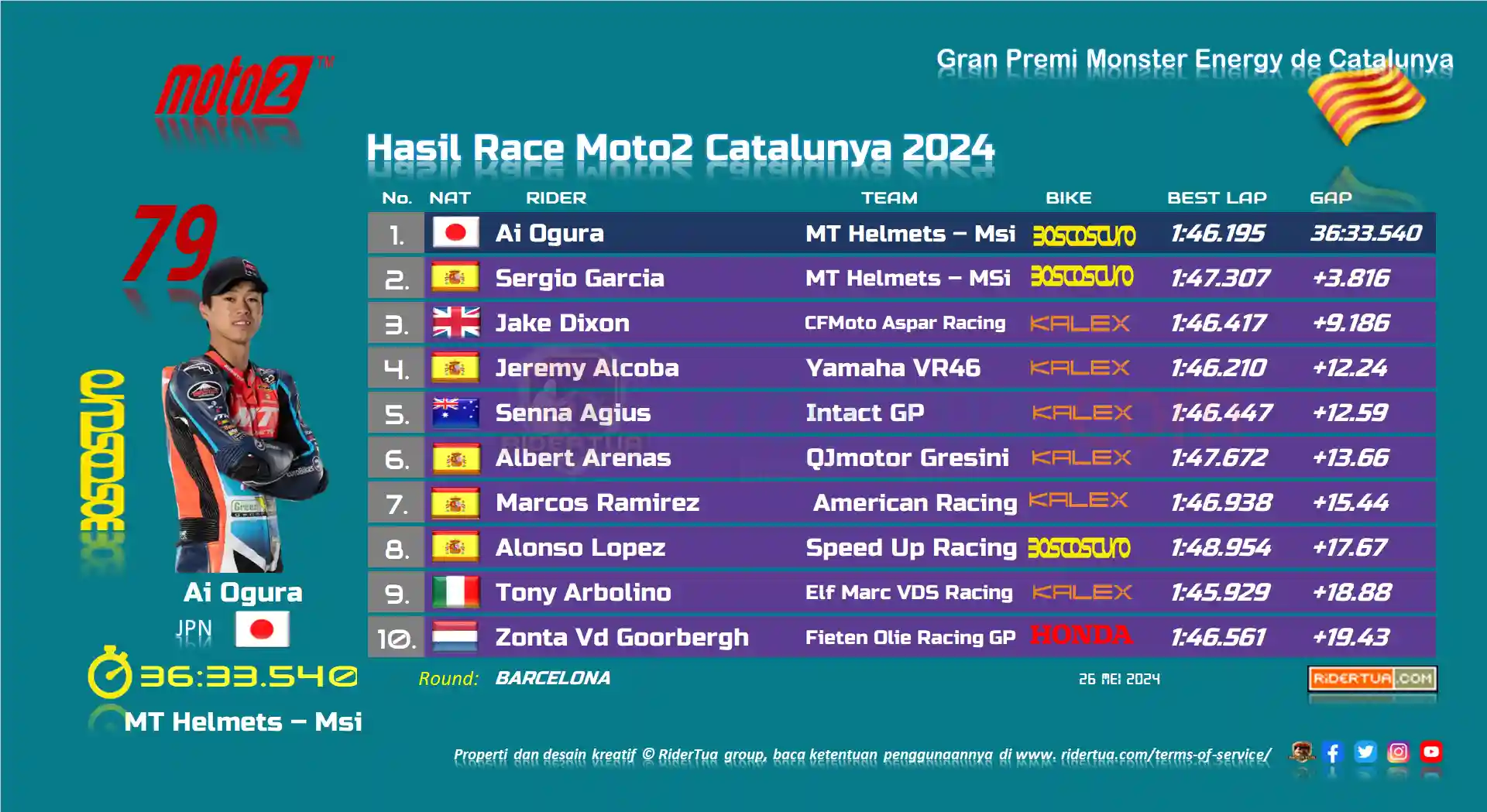This screenshot has width=1487, height=812.
Task: Click the RIDER column header
Action: tap(556, 198)
